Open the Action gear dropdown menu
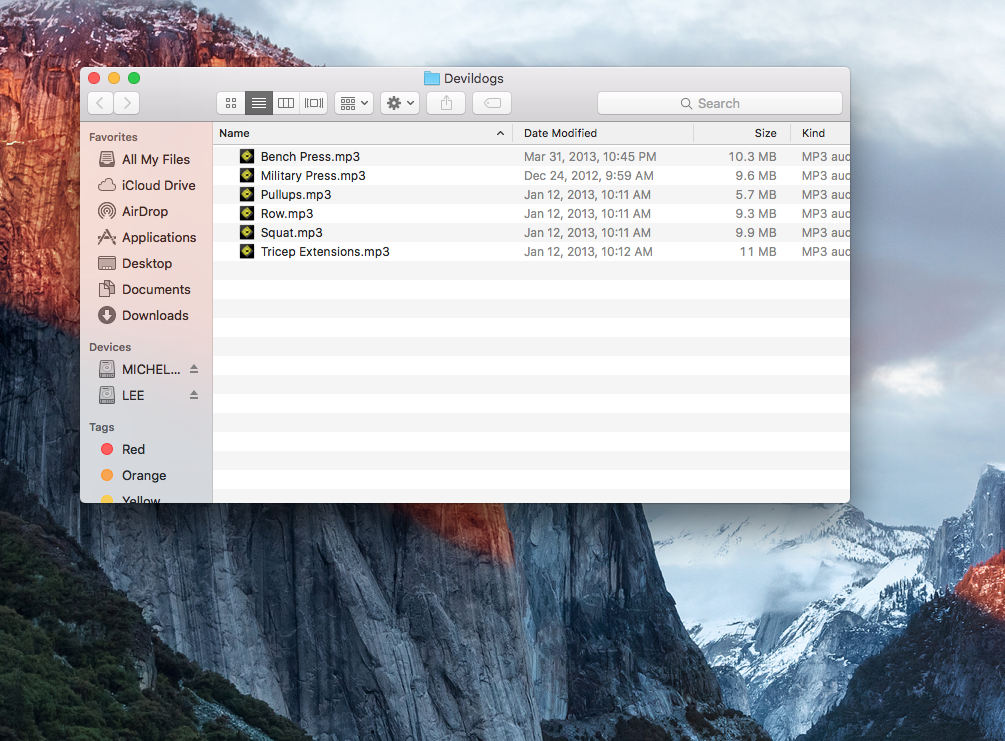 (400, 103)
